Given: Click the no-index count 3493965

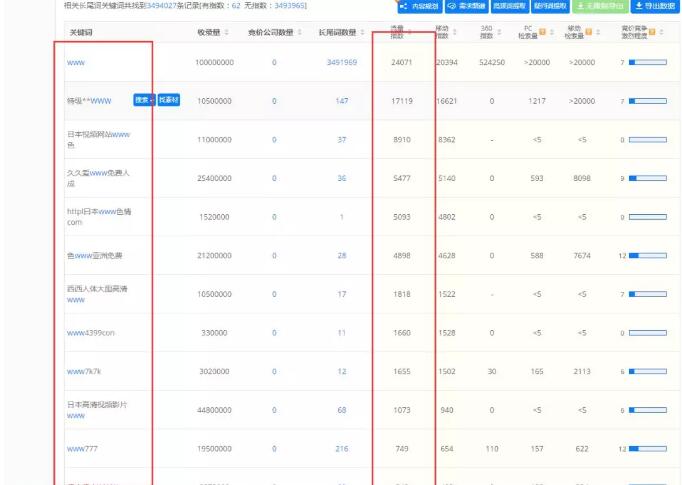Looking at the screenshot, I should tap(289, 6).
